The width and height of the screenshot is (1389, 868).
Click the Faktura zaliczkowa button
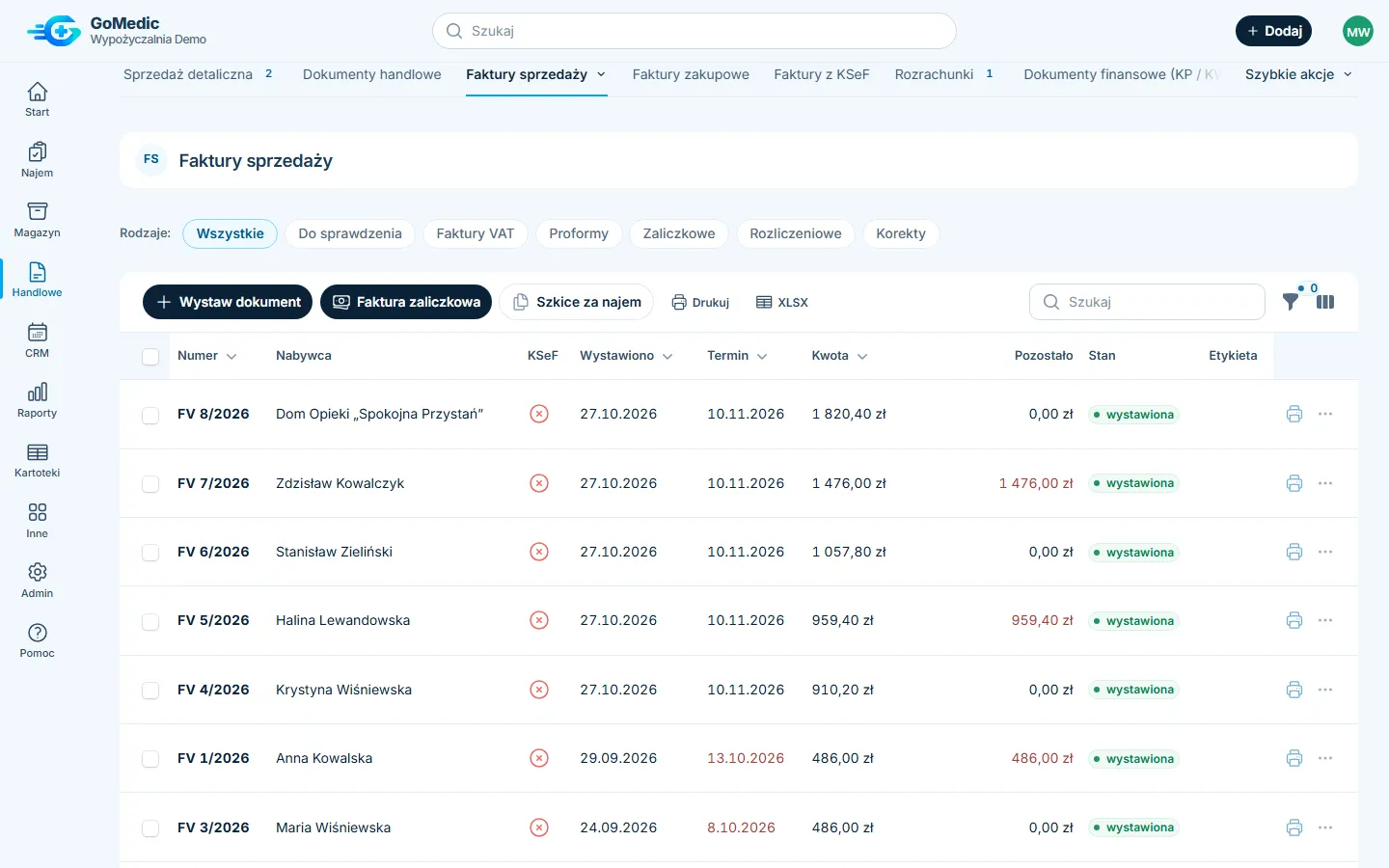pos(406,302)
